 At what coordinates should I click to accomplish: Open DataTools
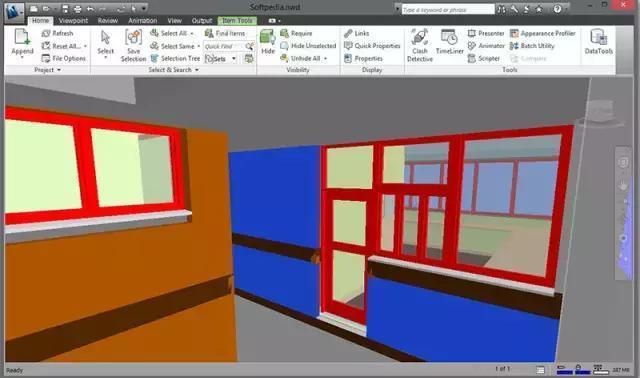[x=598, y=41]
